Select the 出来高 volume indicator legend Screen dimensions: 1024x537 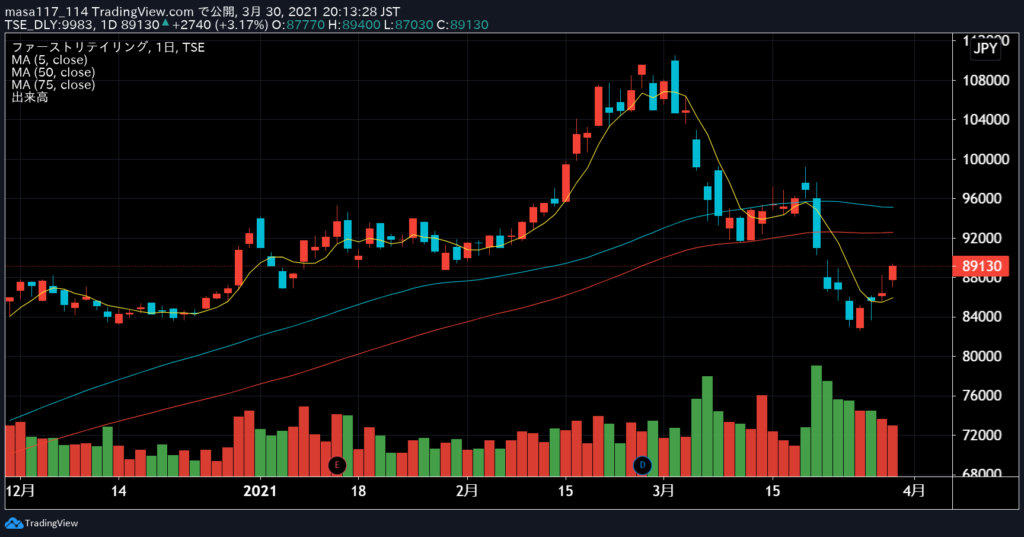pos(29,97)
